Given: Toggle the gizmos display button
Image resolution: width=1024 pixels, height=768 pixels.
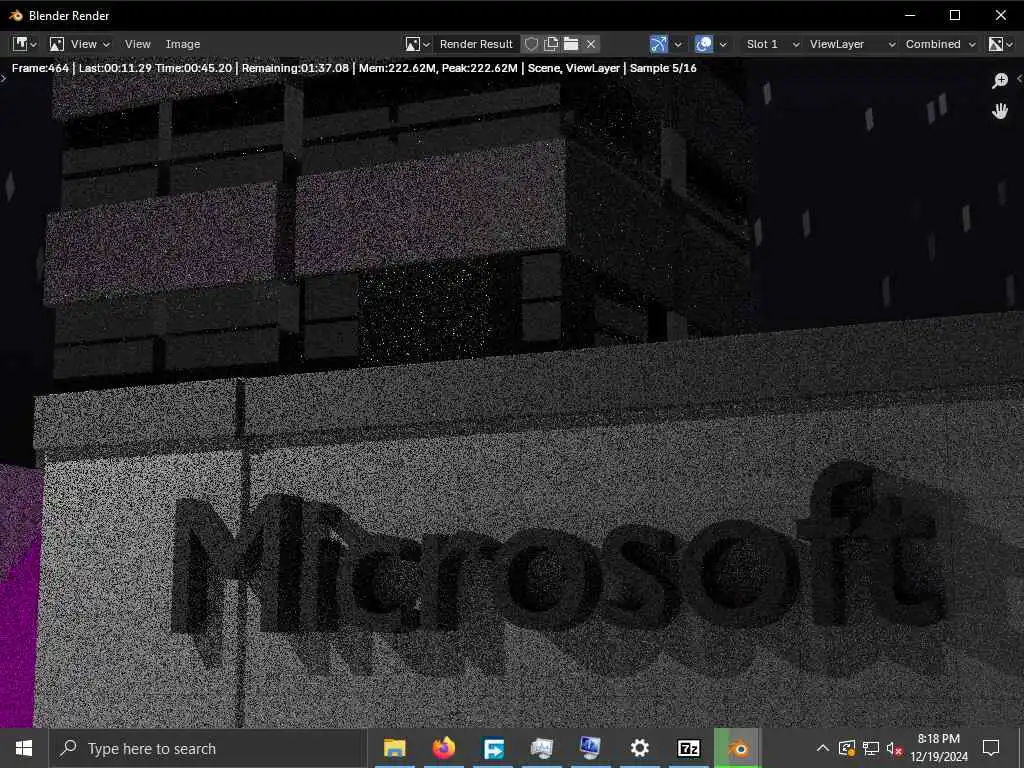Looking at the screenshot, I should (x=659, y=44).
